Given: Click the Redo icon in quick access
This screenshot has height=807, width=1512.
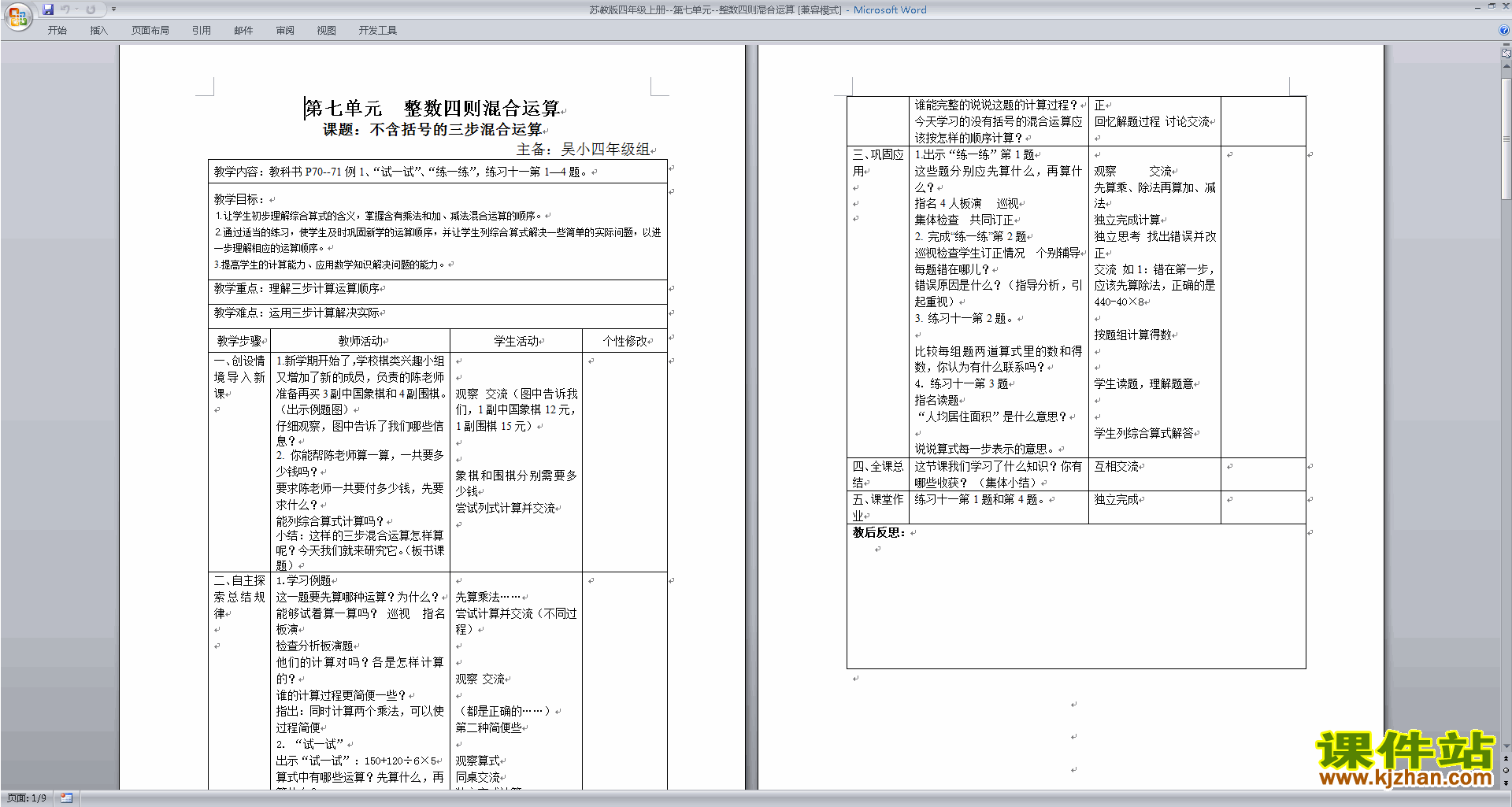Looking at the screenshot, I should coord(91,9).
